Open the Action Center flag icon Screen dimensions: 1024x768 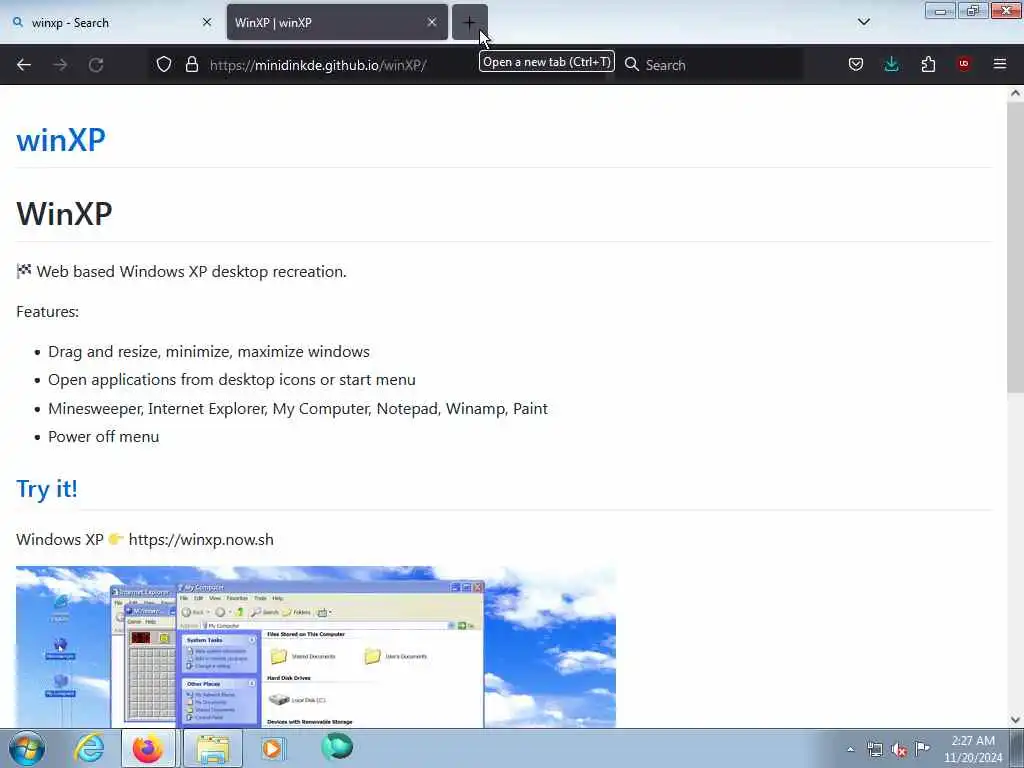pyautogui.click(x=922, y=748)
